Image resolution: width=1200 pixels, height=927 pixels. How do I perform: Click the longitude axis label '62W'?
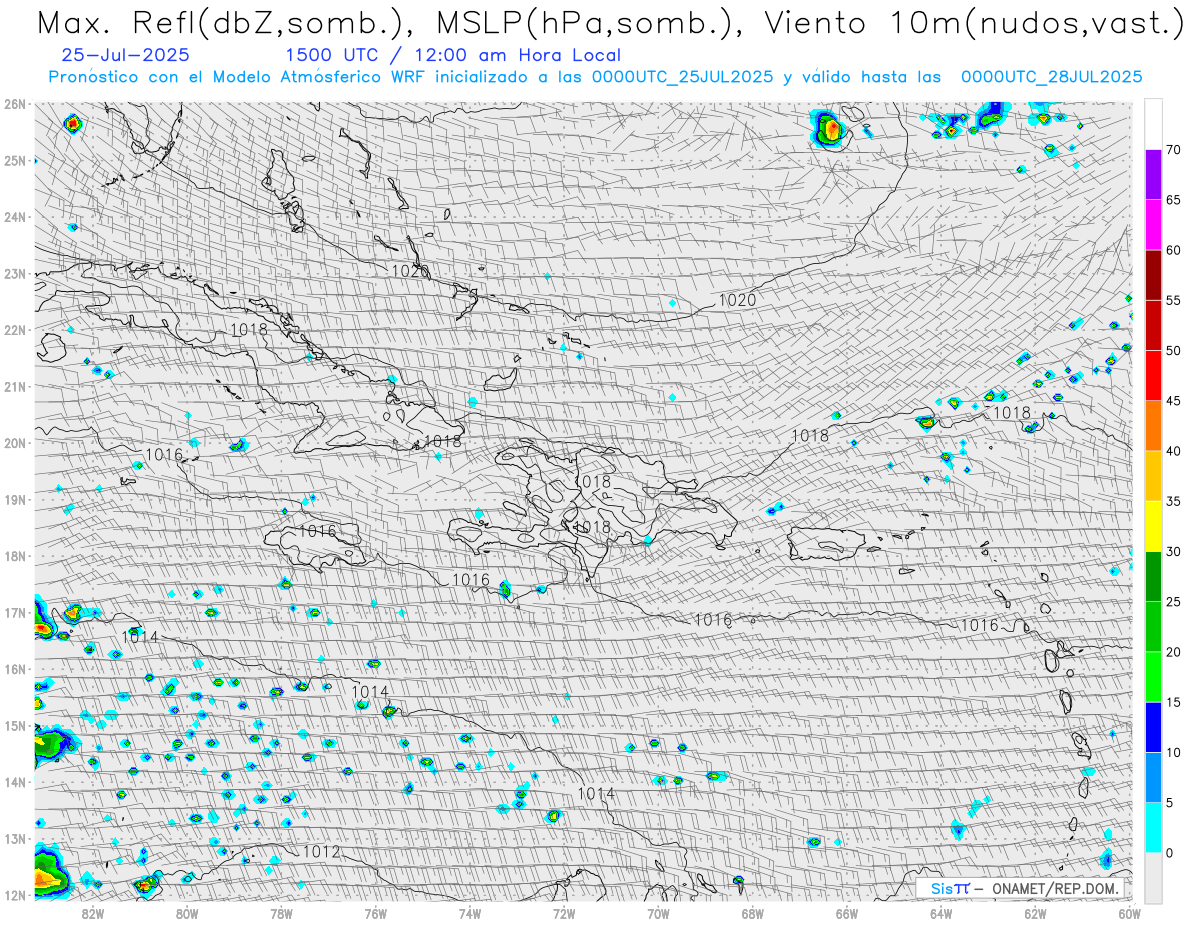1035,913
